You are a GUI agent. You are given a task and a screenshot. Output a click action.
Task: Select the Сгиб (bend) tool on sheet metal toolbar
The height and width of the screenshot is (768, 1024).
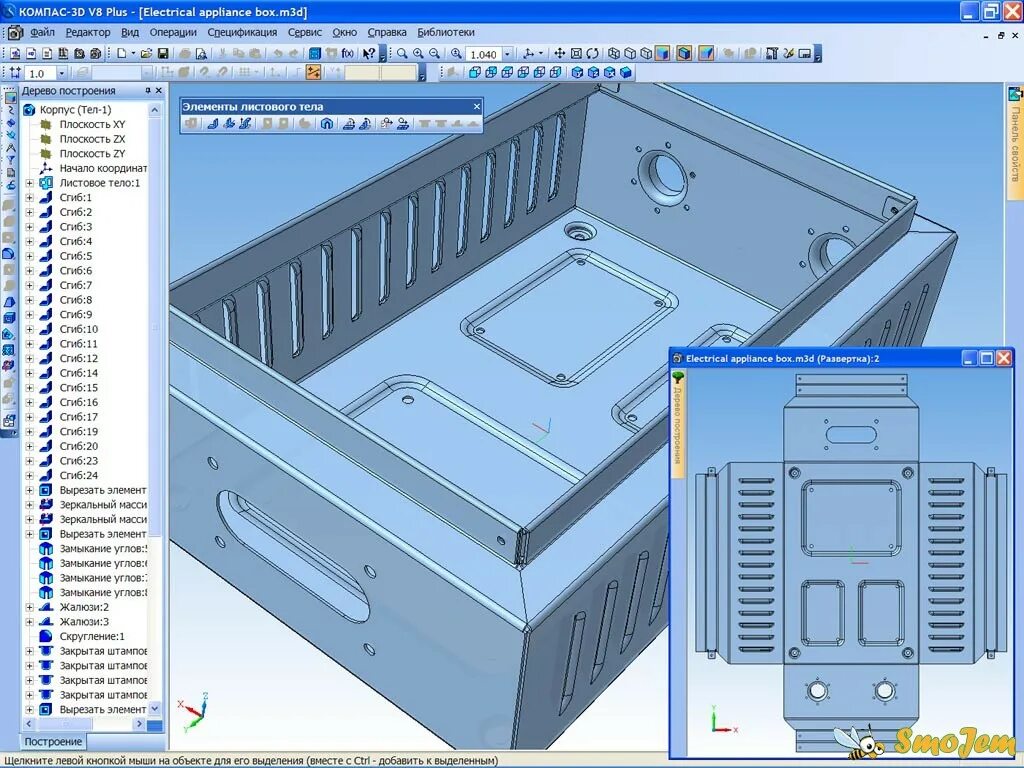tap(214, 122)
